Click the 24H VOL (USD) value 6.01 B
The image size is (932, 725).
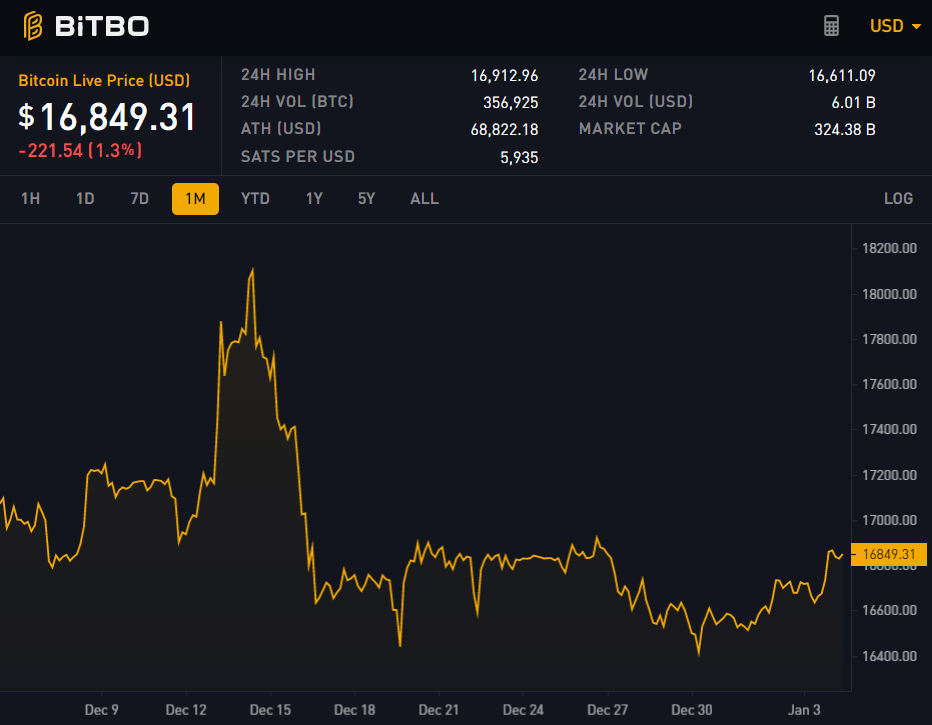(x=854, y=102)
